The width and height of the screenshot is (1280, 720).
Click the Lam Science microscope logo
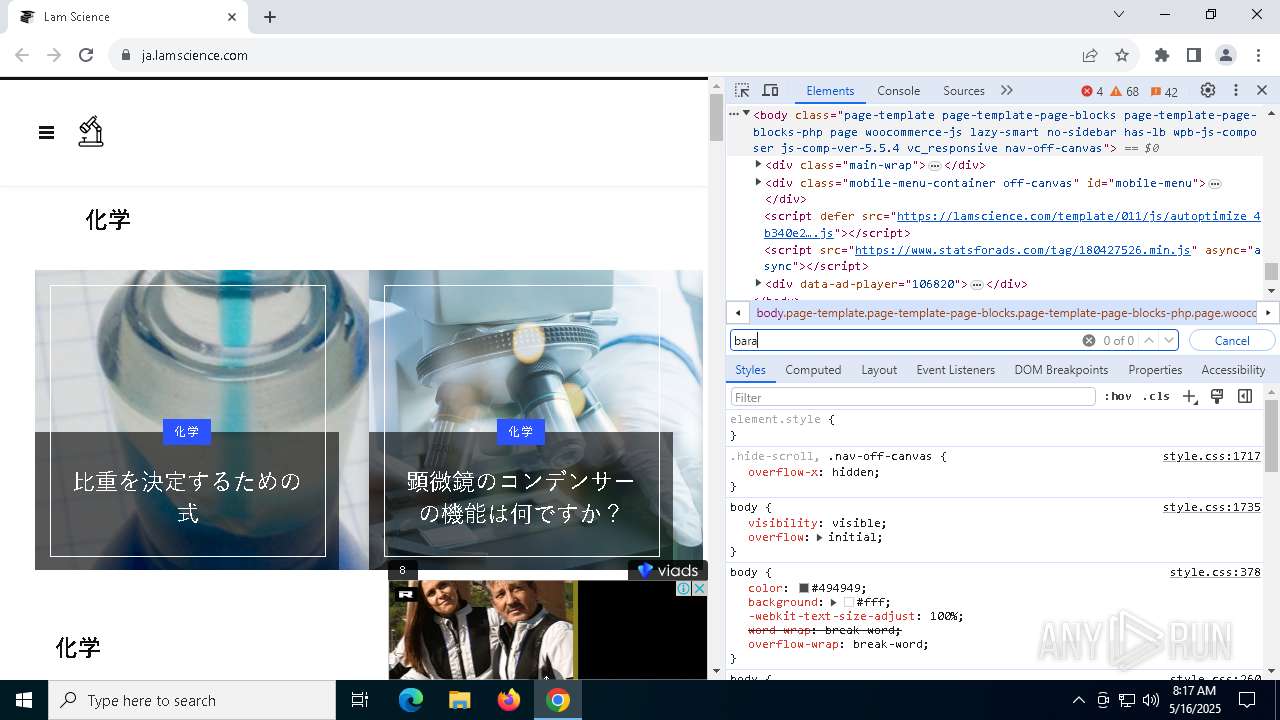point(91,131)
